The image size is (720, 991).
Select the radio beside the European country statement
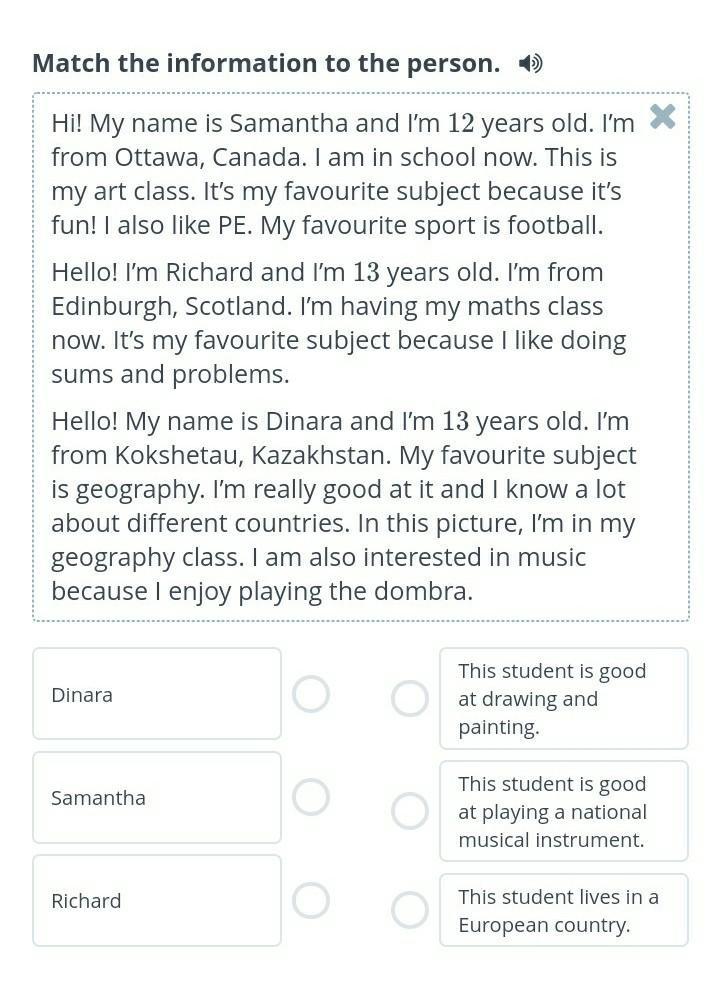point(409,910)
